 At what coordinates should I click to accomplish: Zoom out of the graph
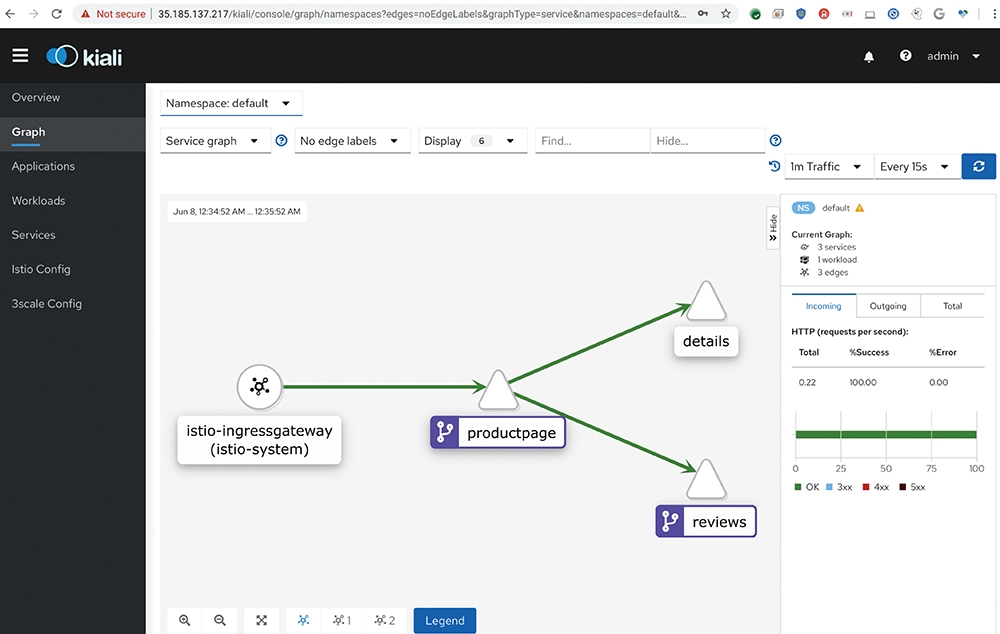click(220, 621)
